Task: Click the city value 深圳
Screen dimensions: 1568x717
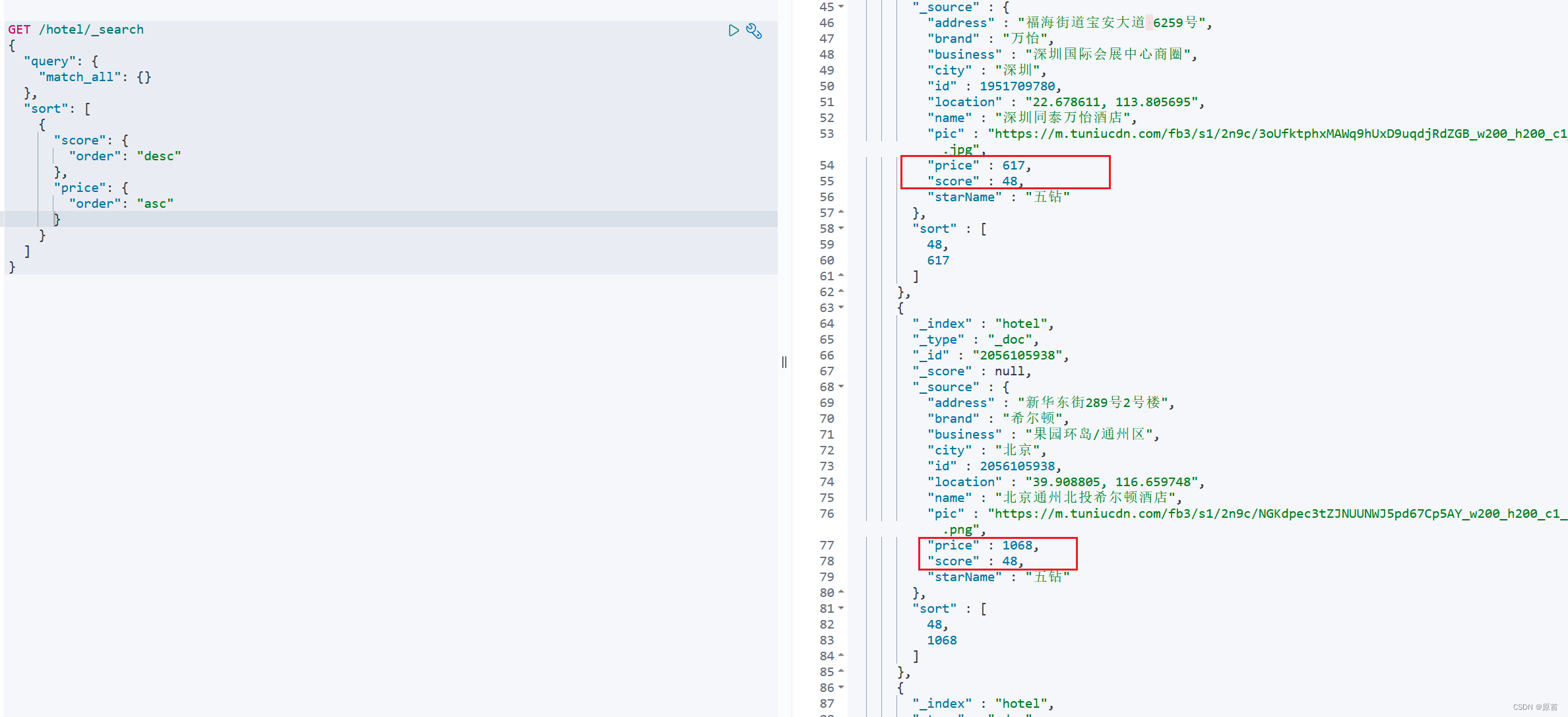Action: pyautogui.click(x=1017, y=71)
